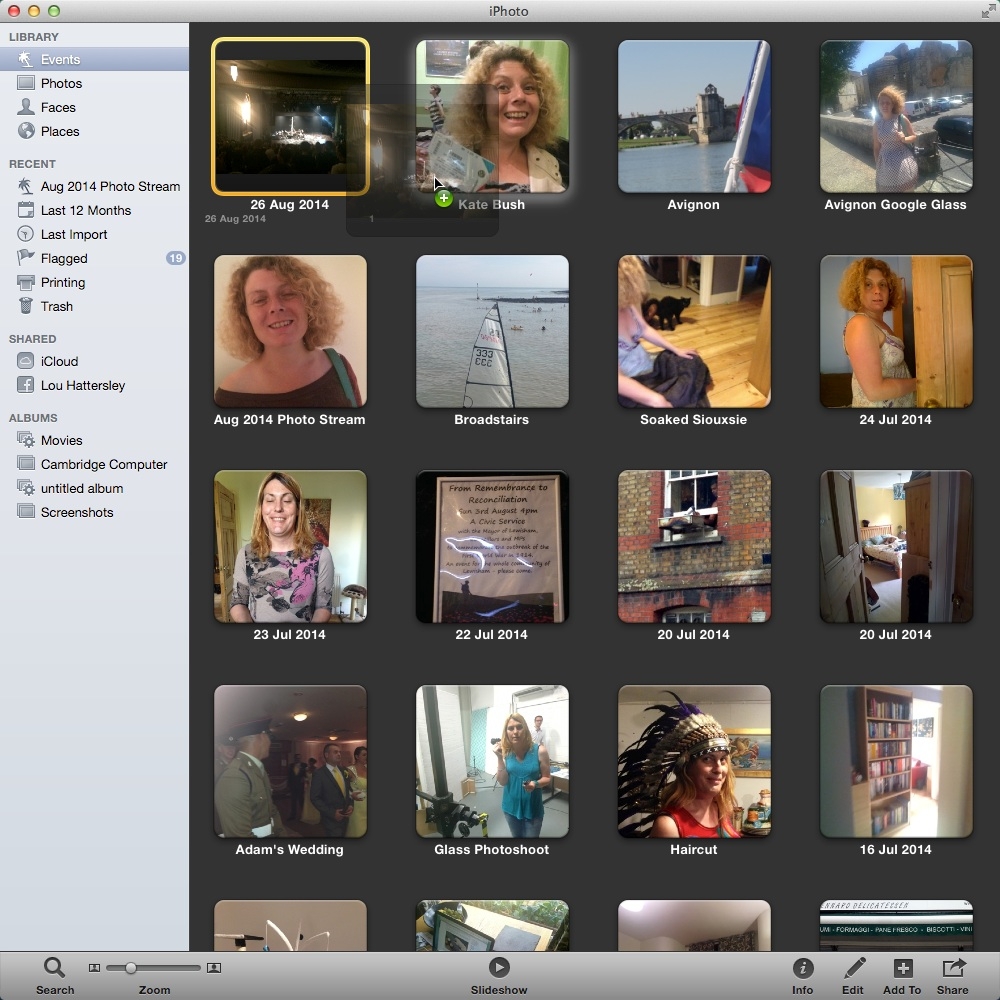
Task: Click the "16 Jul 2014" event title
Action: click(x=895, y=849)
